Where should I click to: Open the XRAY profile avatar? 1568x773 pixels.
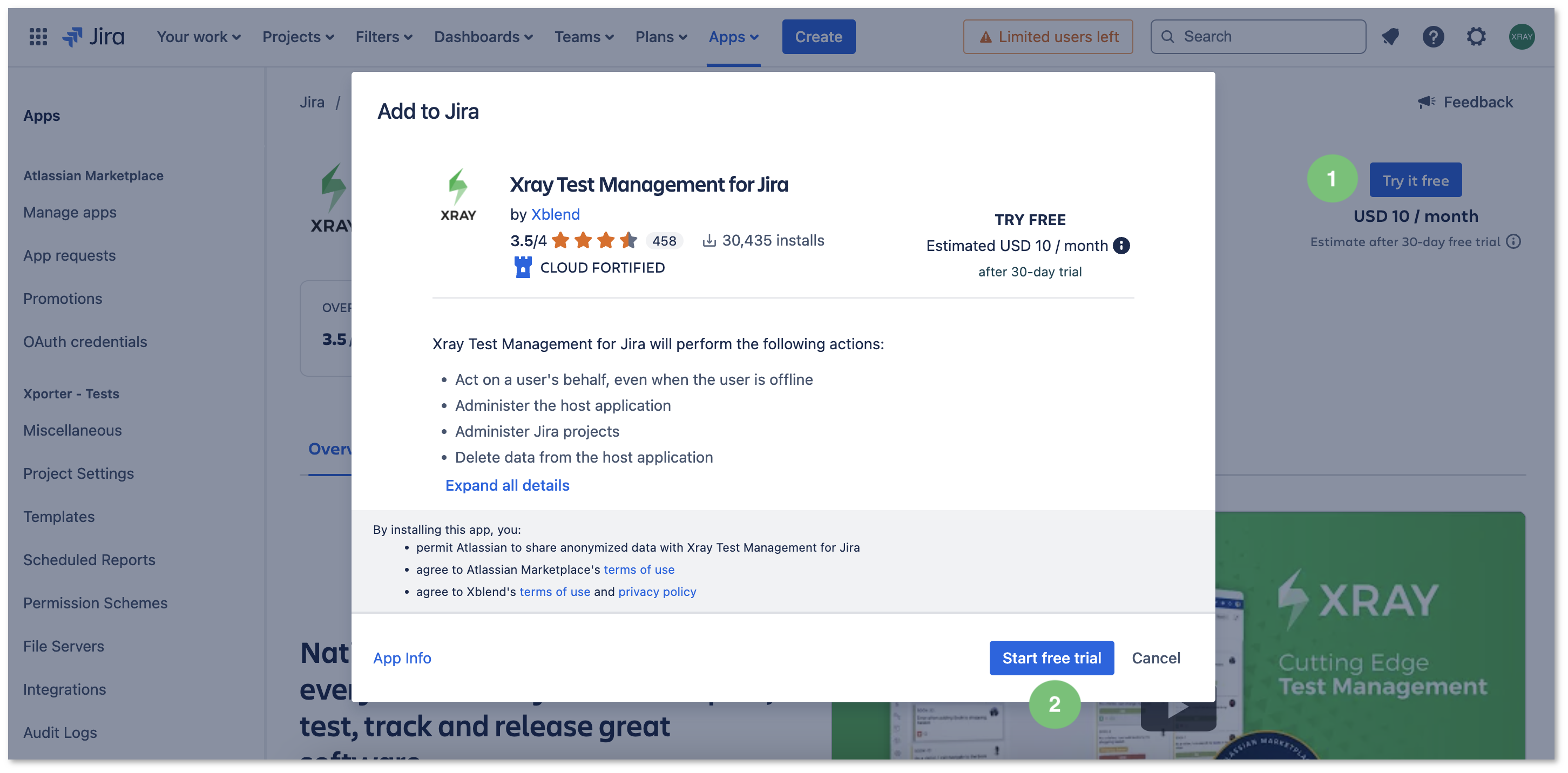[x=1522, y=37]
